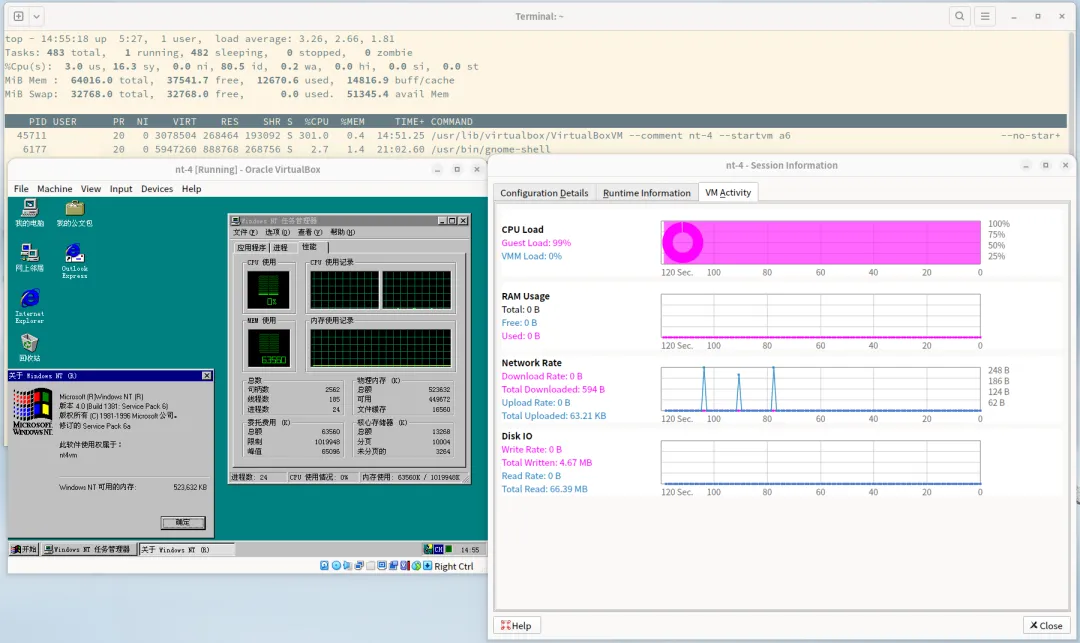
Task: Open the terminal hamburger menu
Action: tap(986, 16)
